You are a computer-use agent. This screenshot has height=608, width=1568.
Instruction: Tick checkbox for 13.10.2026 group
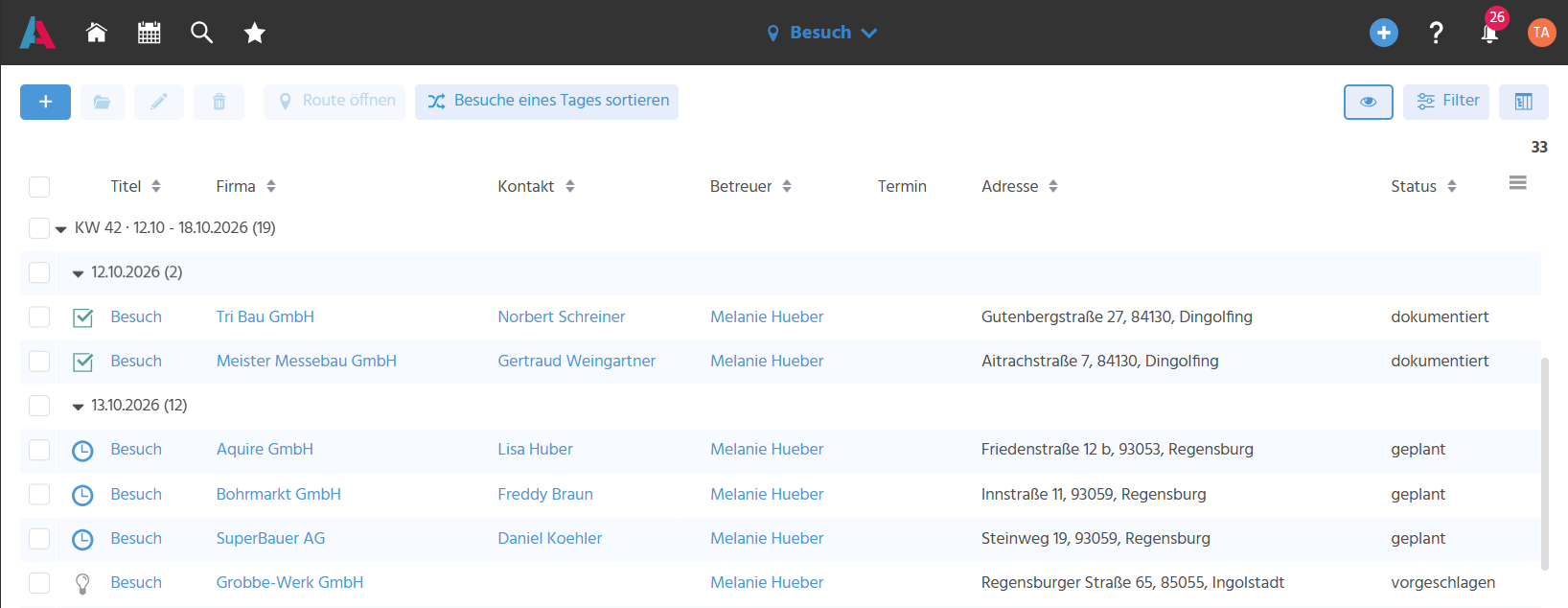pos(39,406)
